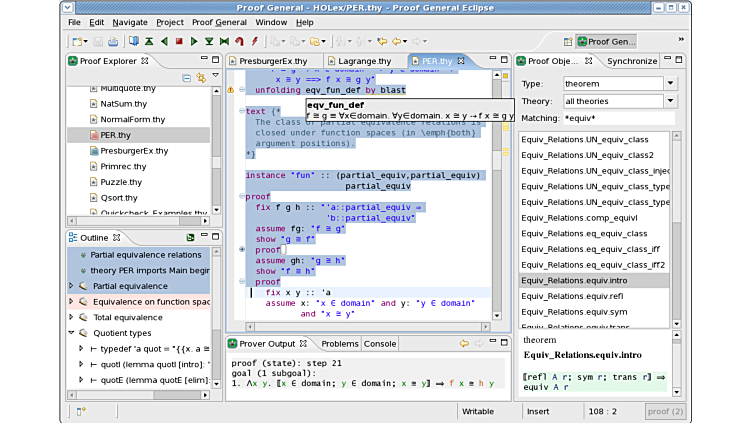The image size is (752, 423).
Task: Click the green step forward arrow
Action: tap(194, 42)
